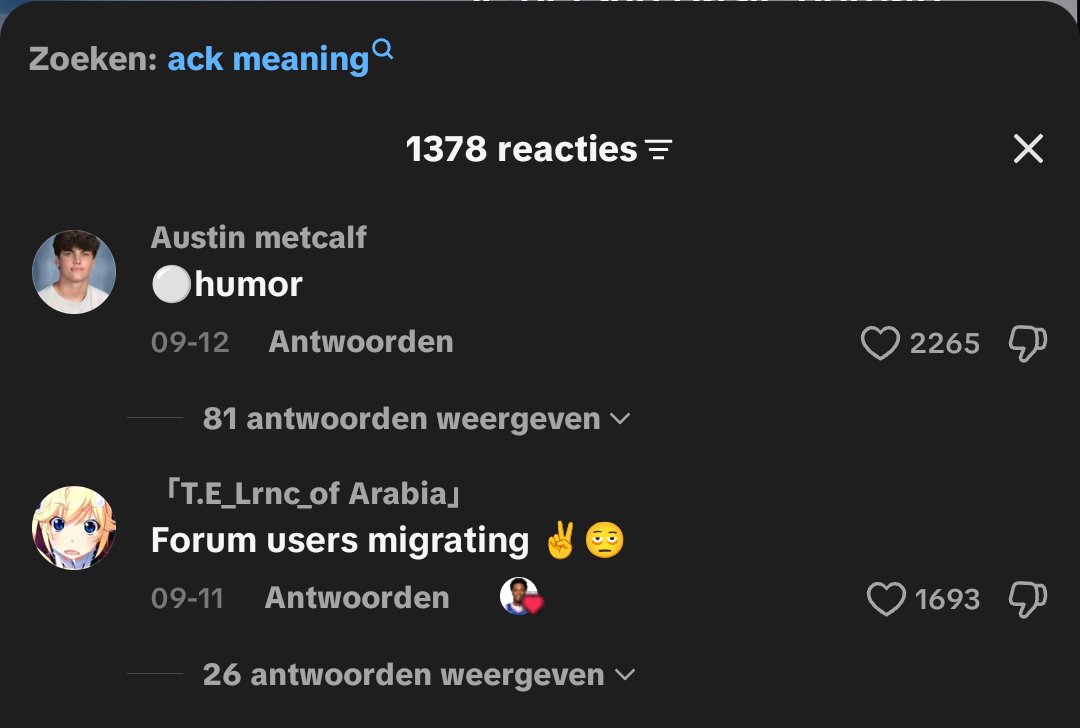Click the search magnifier icon next to ack meaning
The height and width of the screenshot is (728, 1080).
382,50
